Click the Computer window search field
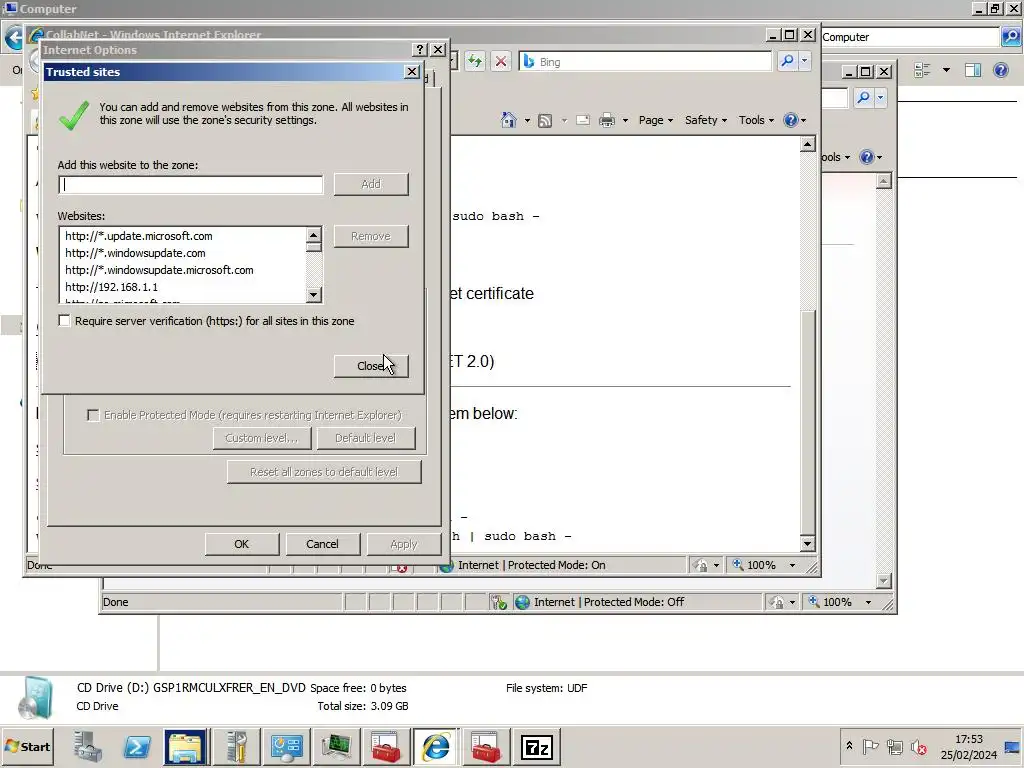The height and width of the screenshot is (768, 1024). (909, 37)
